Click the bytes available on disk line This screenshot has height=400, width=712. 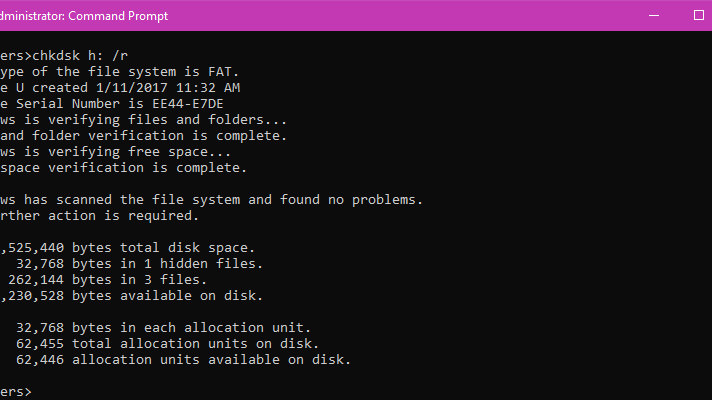[x=132, y=296]
